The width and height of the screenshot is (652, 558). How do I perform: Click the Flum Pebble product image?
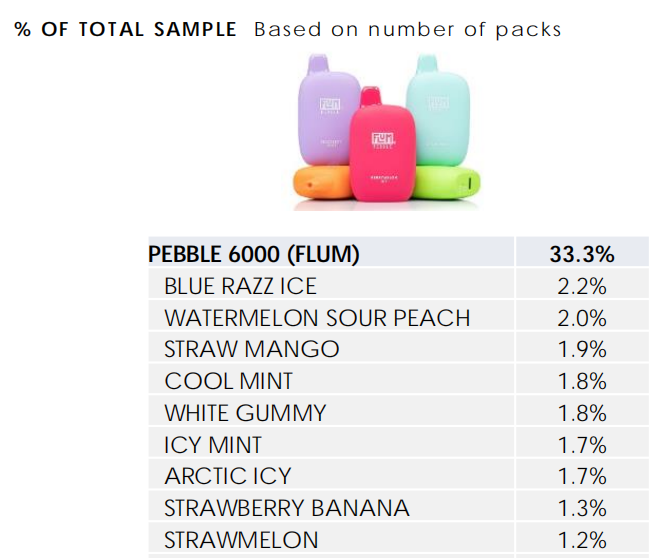click(386, 132)
